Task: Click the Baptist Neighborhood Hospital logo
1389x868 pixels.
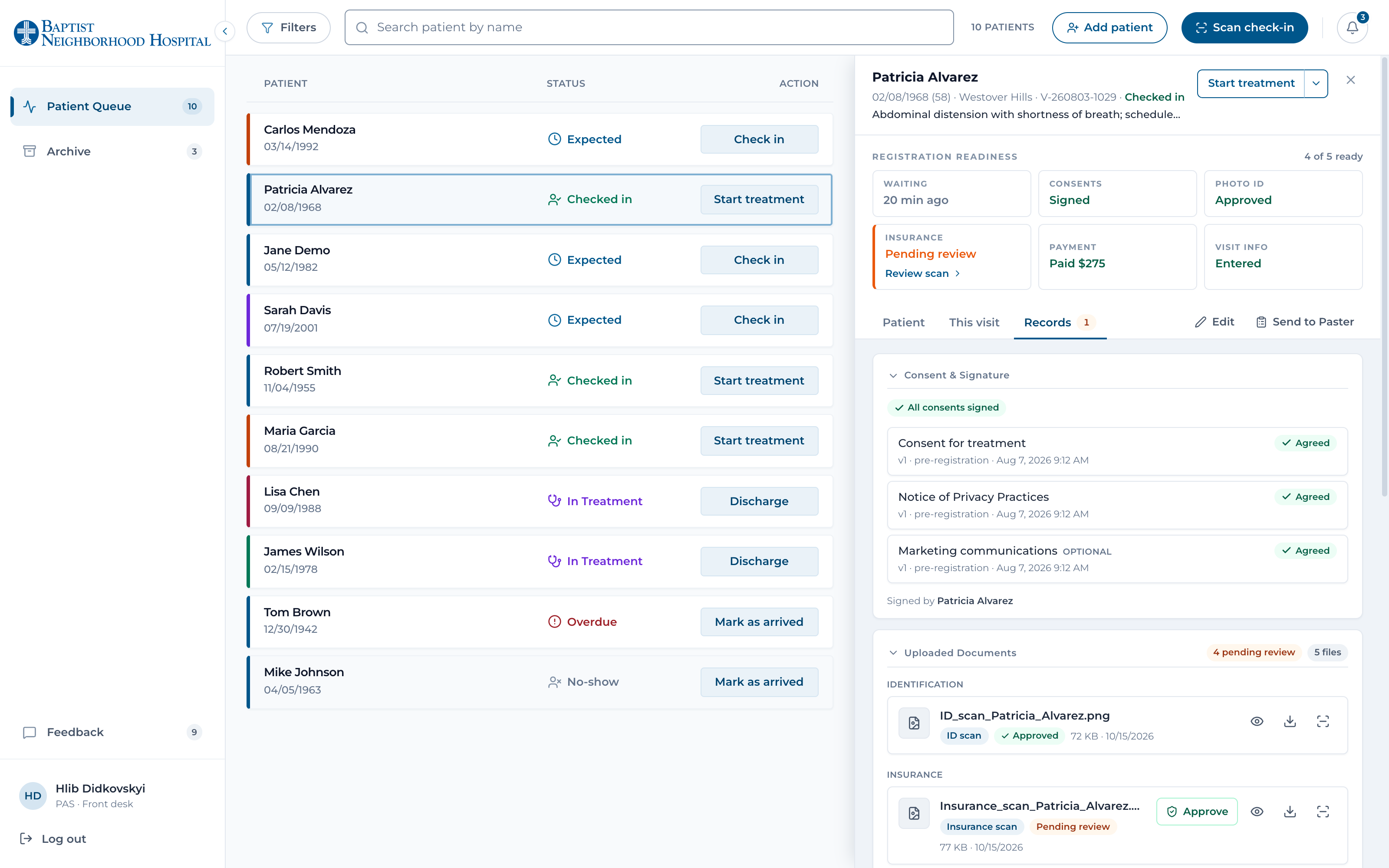Action: point(112,33)
